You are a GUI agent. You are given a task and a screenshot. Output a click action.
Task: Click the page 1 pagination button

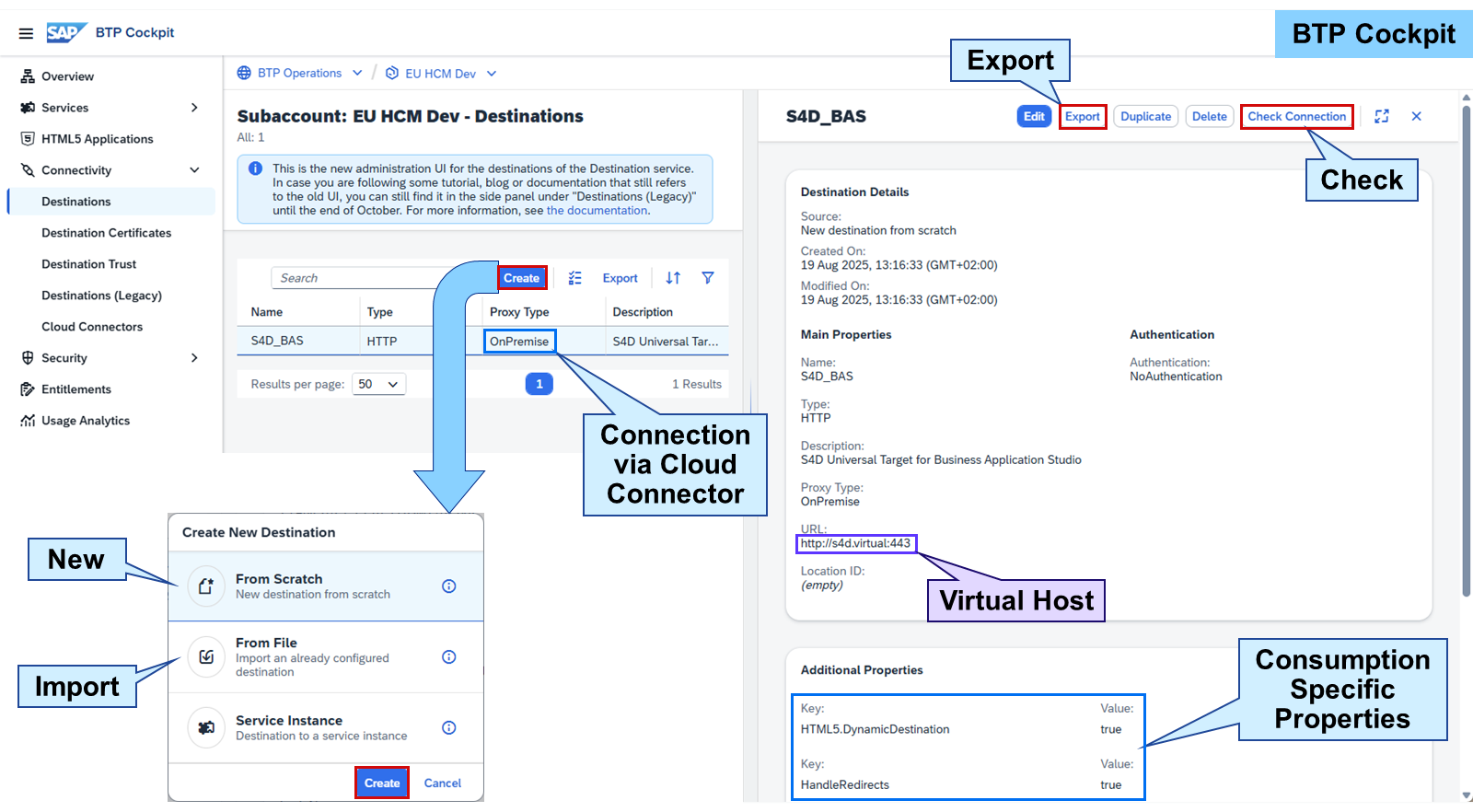click(539, 384)
